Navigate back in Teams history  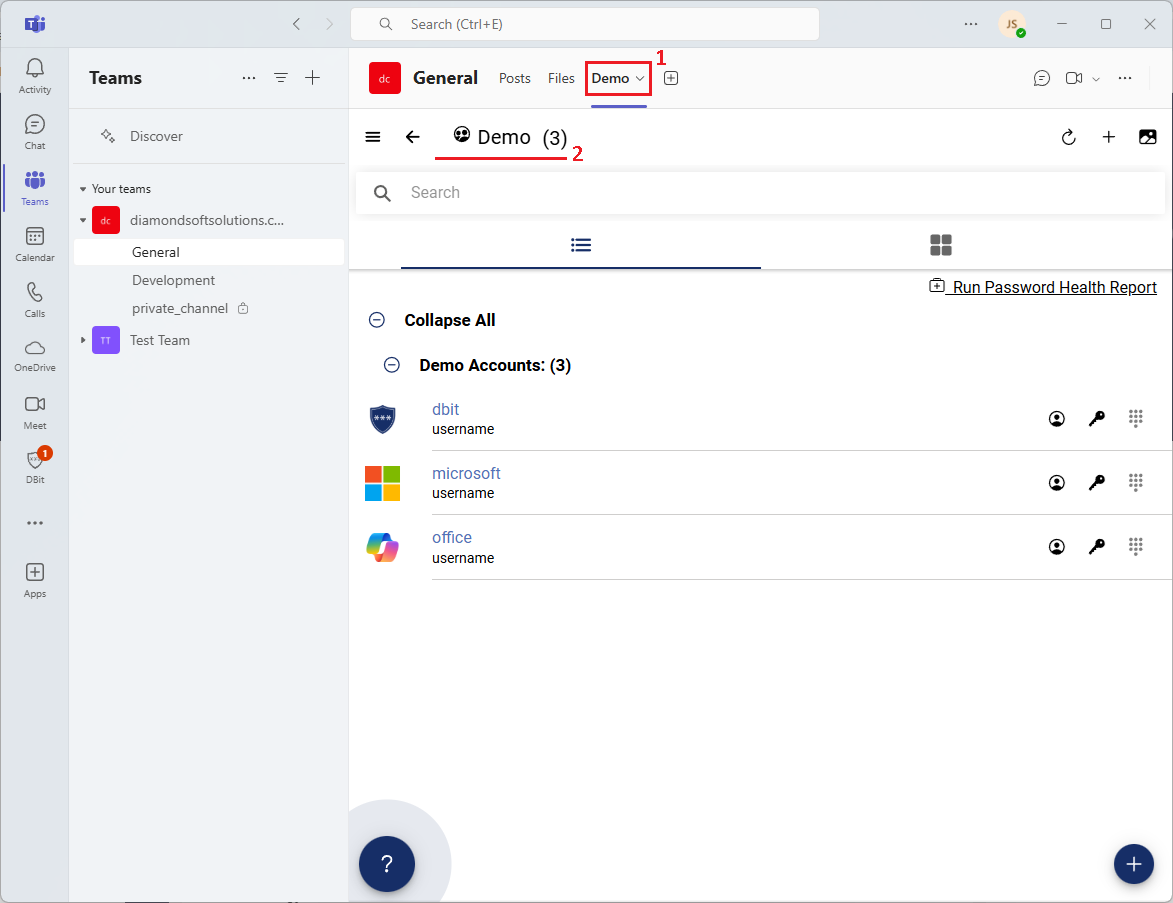pyautogui.click(x=296, y=24)
